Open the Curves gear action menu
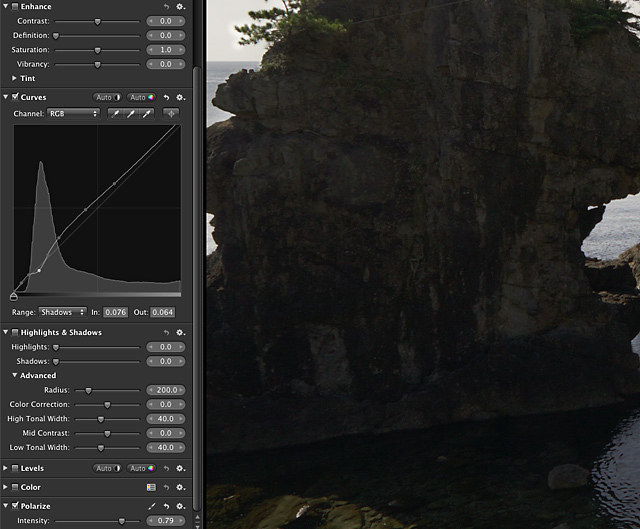This screenshot has width=640, height=529. 180,97
